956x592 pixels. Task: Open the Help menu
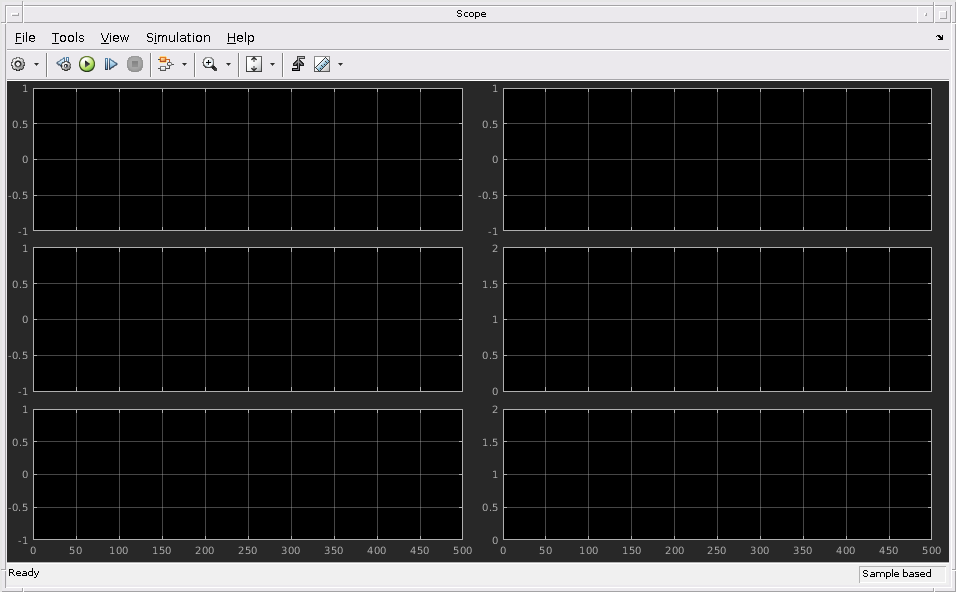point(240,38)
